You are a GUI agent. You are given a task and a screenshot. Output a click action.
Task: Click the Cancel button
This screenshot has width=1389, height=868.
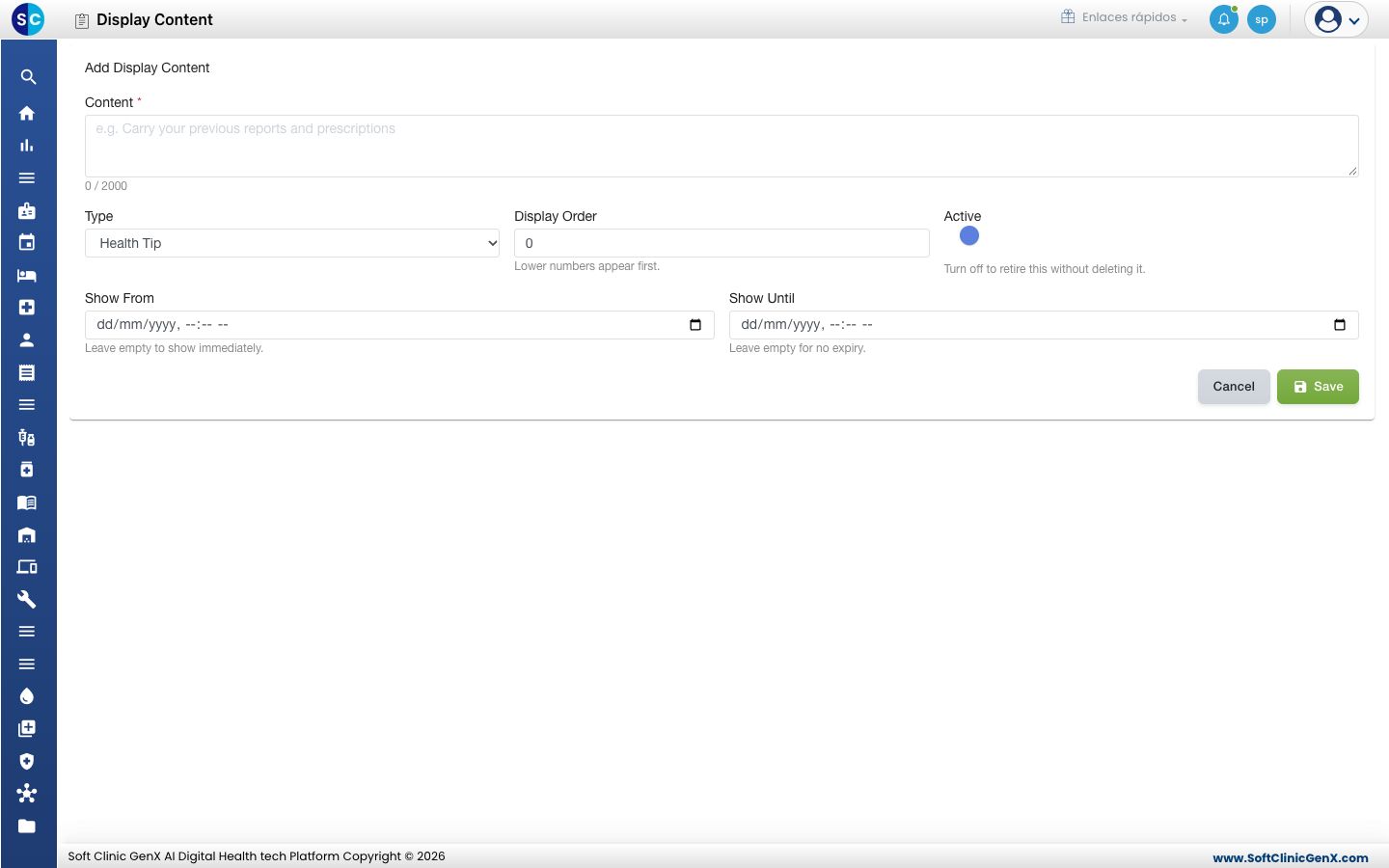(1234, 387)
